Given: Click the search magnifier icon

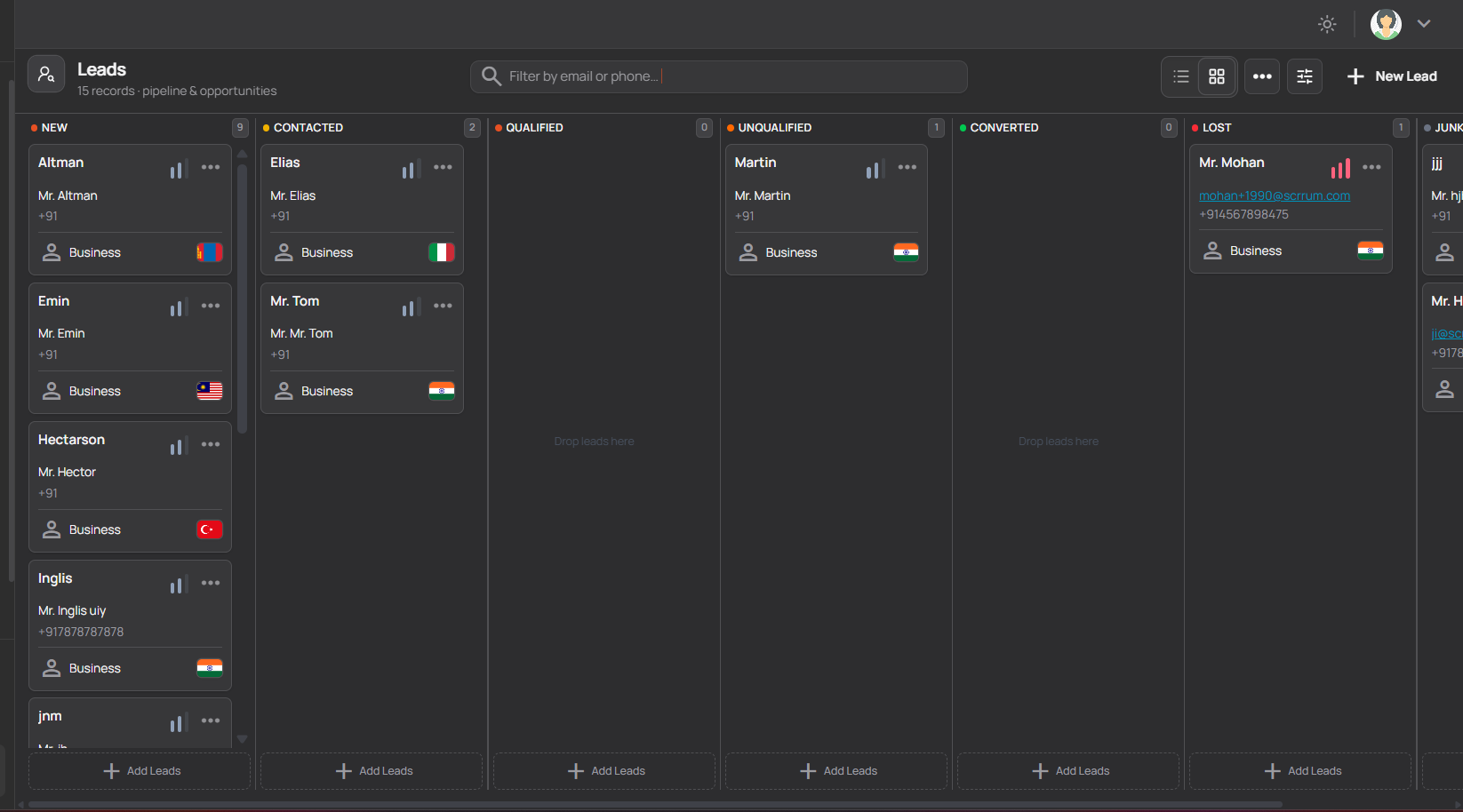Looking at the screenshot, I should pyautogui.click(x=491, y=76).
